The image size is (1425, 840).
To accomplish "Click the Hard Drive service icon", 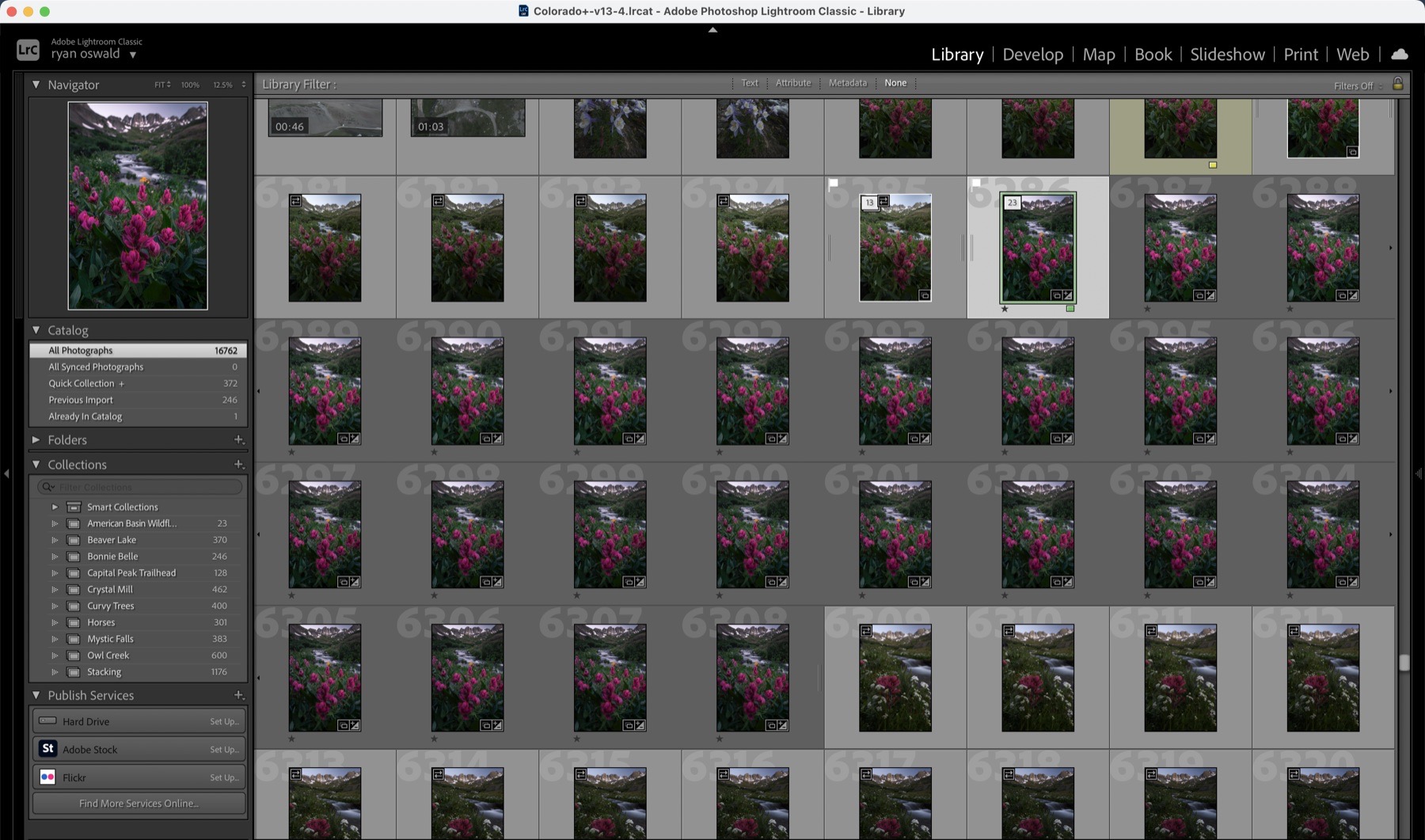I will [x=47, y=720].
